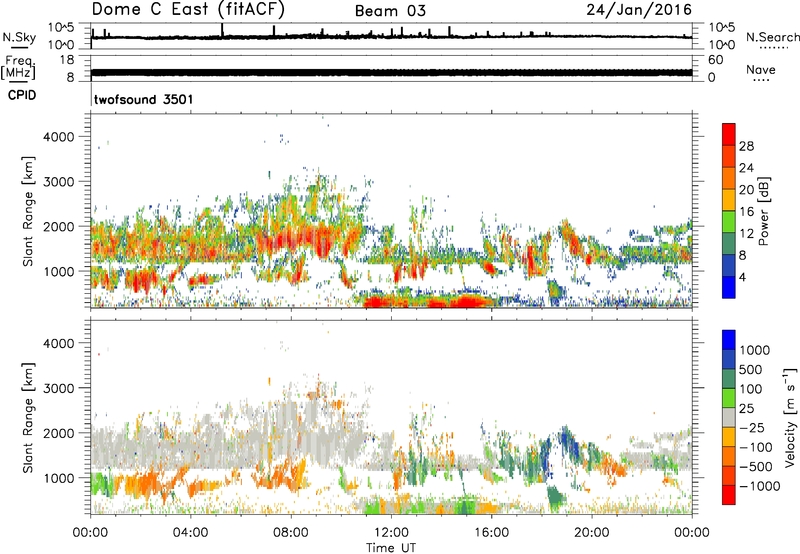Click the "Nave" legend label
The width and height of the screenshot is (800, 554).
(761, 70)
